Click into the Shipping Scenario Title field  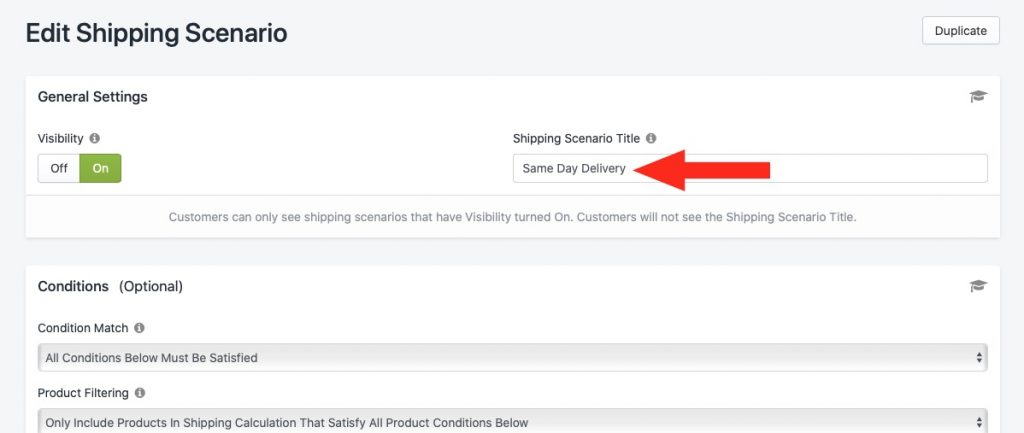[750, 168]
